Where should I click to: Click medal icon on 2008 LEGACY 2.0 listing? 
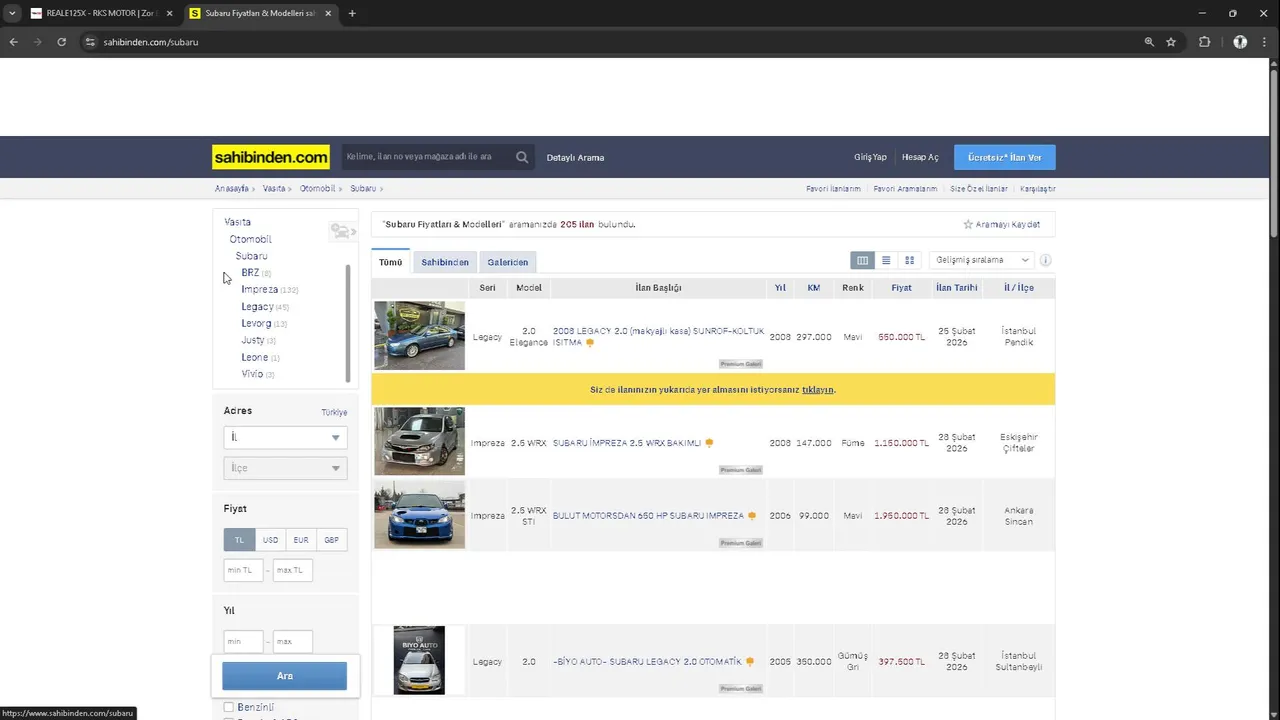(590, 343)
